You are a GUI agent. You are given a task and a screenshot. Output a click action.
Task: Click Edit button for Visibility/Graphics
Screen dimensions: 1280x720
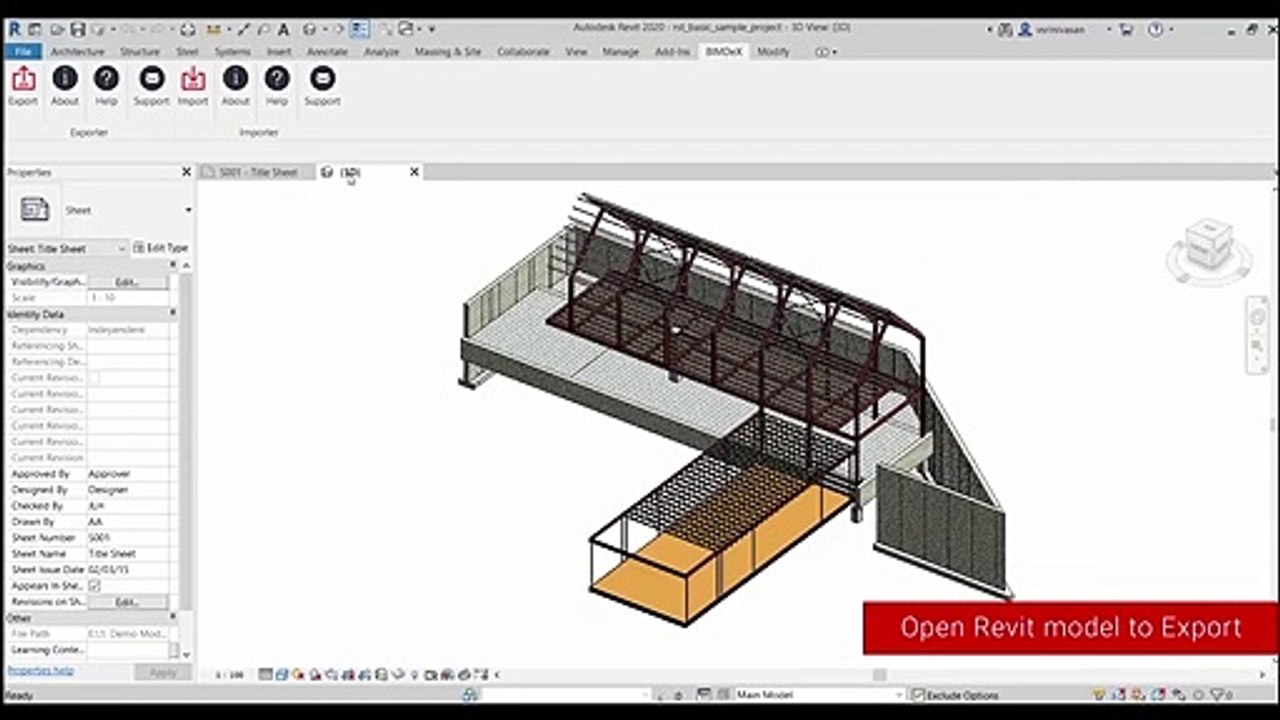pos(127,282)
